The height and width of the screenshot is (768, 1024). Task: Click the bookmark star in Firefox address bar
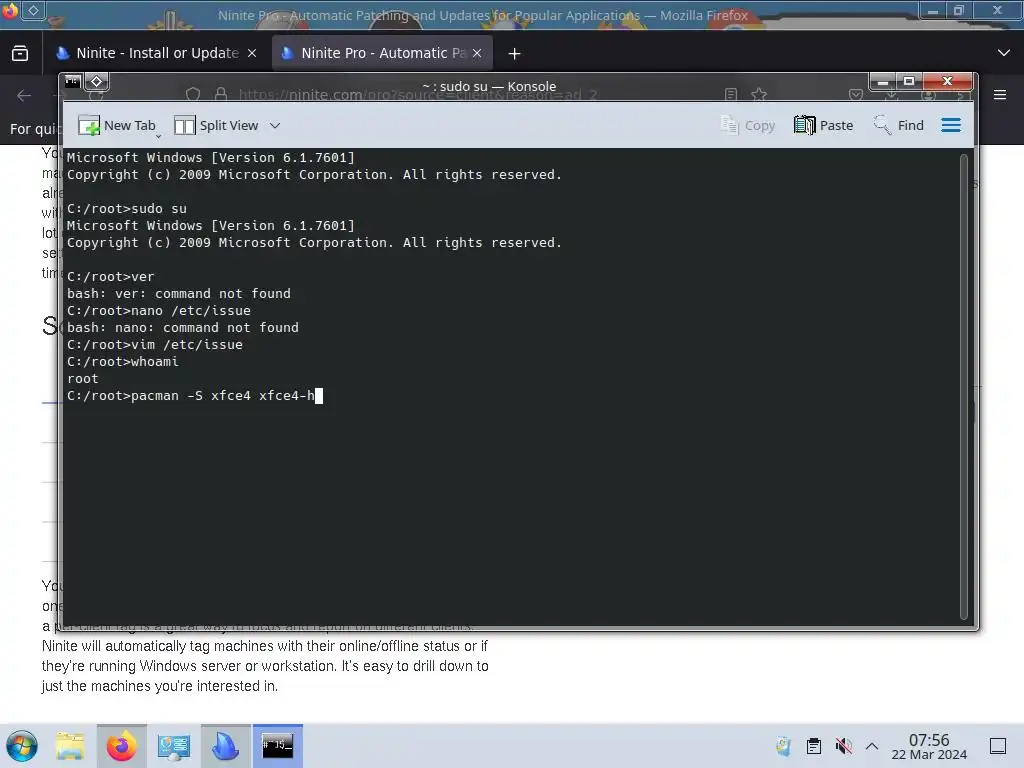pos(759,95)
